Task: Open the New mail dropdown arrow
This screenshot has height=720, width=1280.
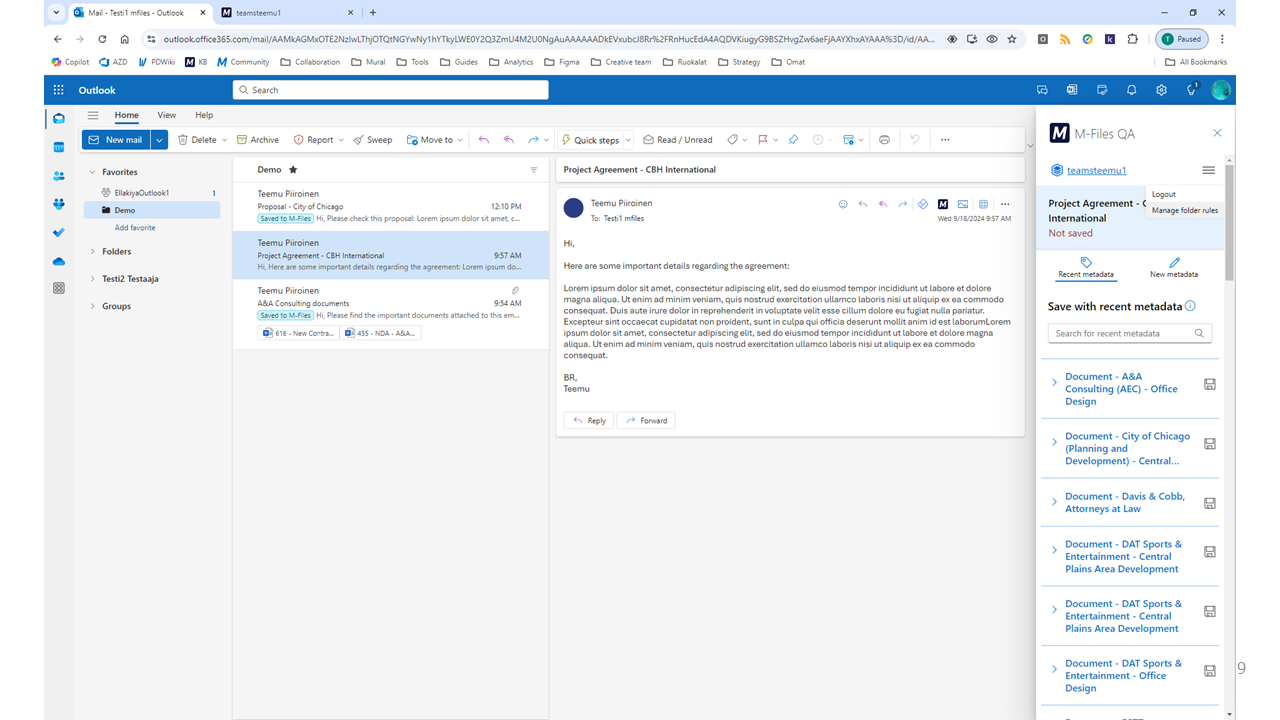Action: click(x=160, y=140)
